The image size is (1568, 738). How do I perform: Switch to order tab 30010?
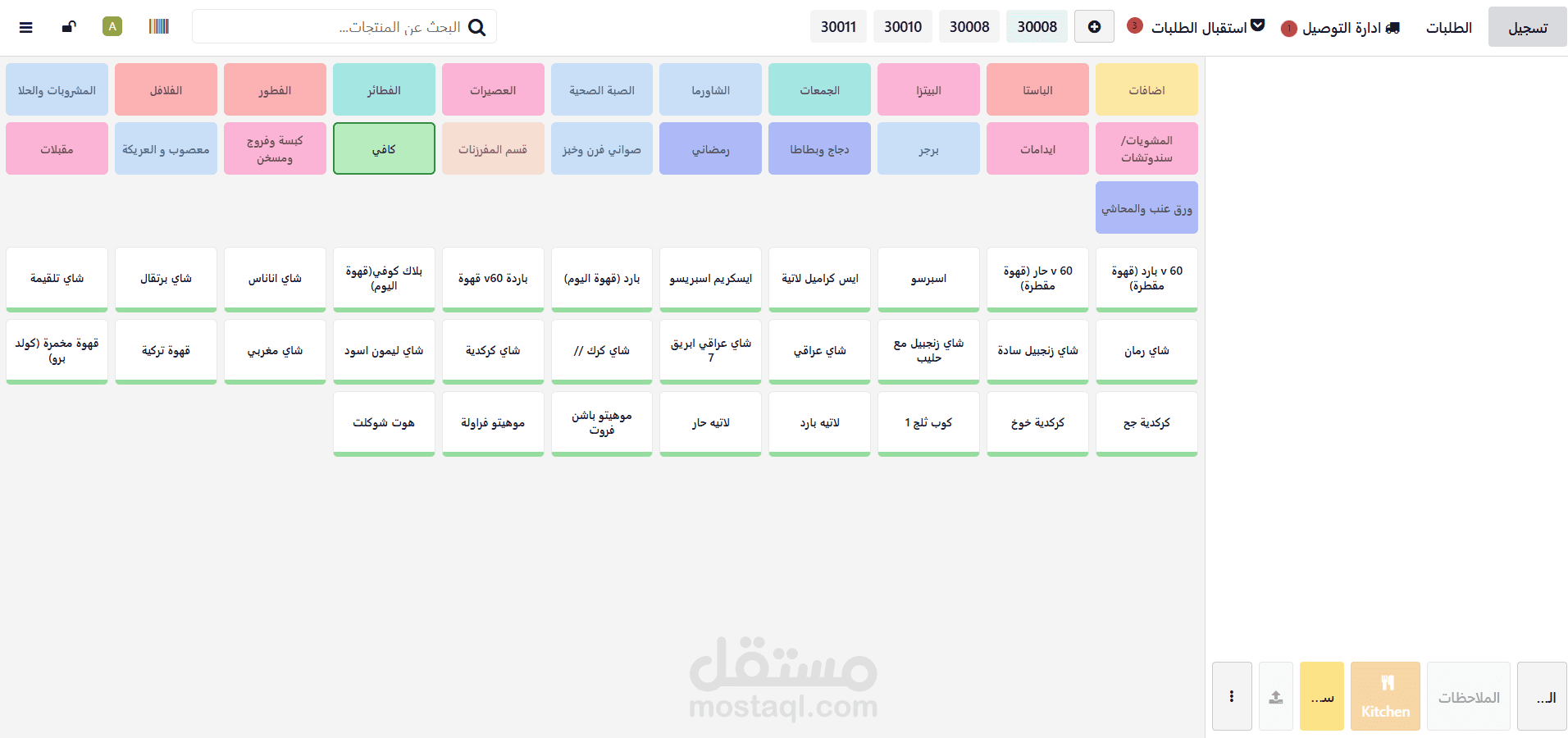tap(903, 26)
